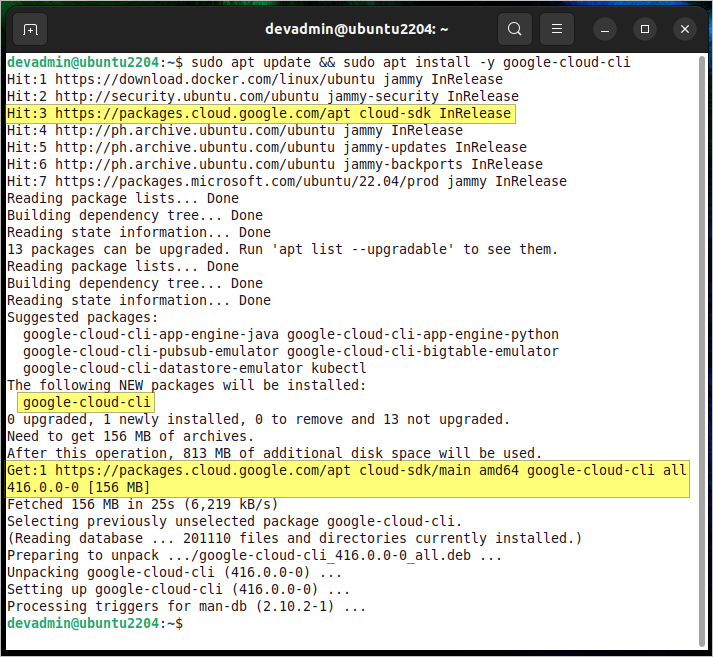Click the Suggested packages: line

point(82,317)
